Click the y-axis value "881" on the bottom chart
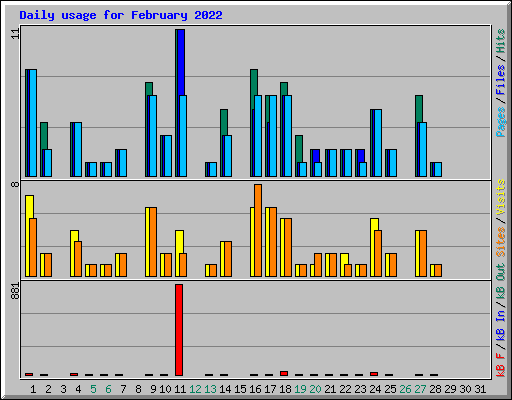The image size is (512, 400). pyautogui.click(x=15, y=291)
